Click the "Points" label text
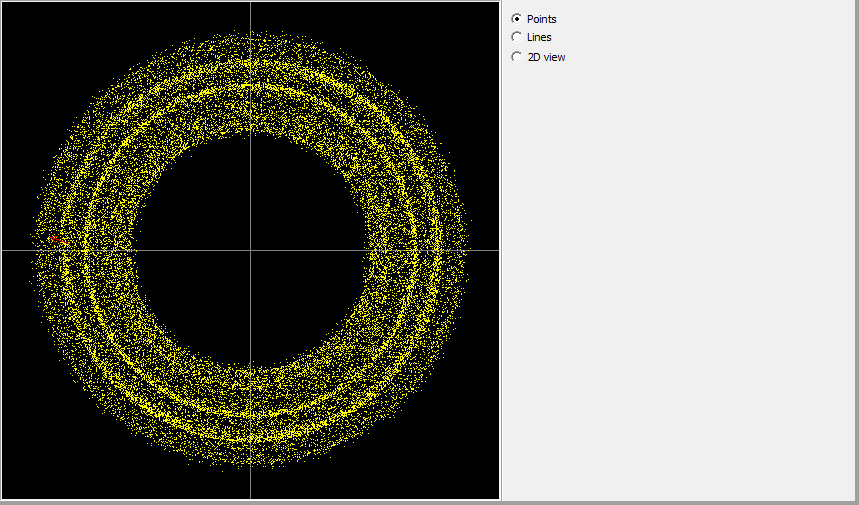 coord(541,19)
